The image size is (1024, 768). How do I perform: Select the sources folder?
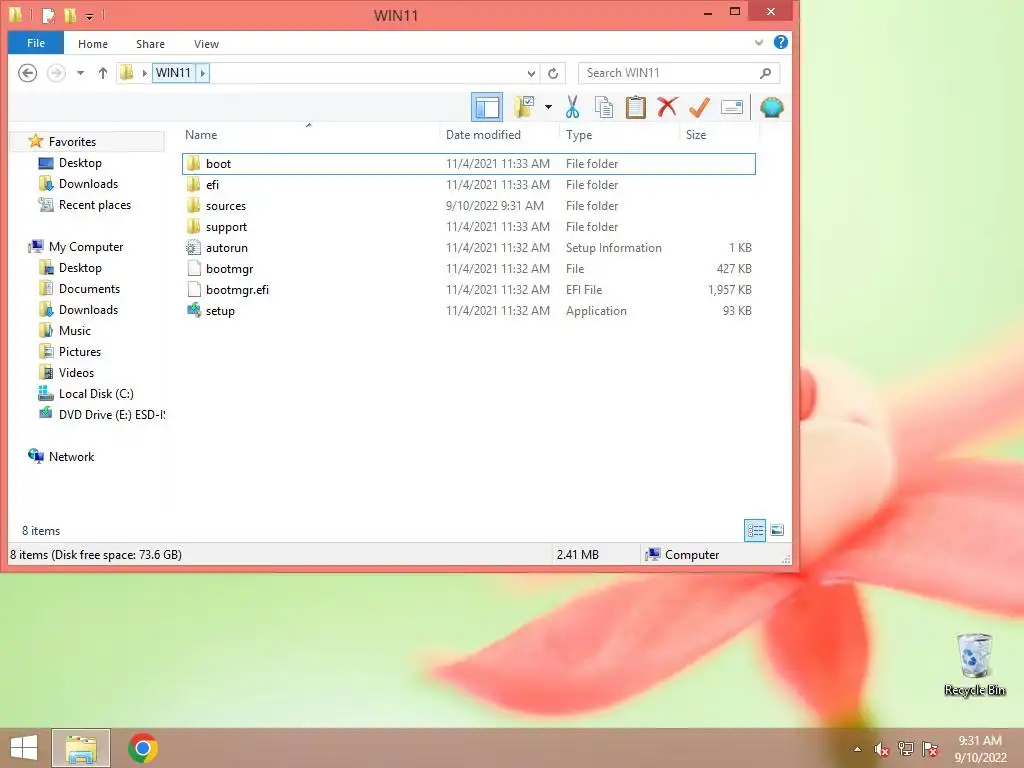coord(469,206)
